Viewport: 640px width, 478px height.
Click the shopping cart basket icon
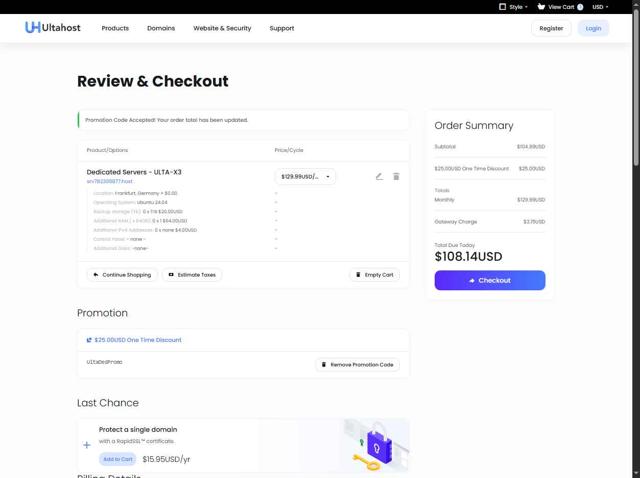tap(541, 7)
